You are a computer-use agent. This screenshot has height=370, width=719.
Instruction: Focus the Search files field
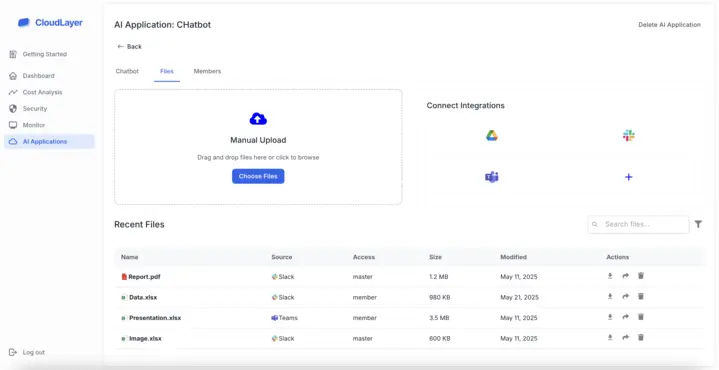[x=638, y=224]
